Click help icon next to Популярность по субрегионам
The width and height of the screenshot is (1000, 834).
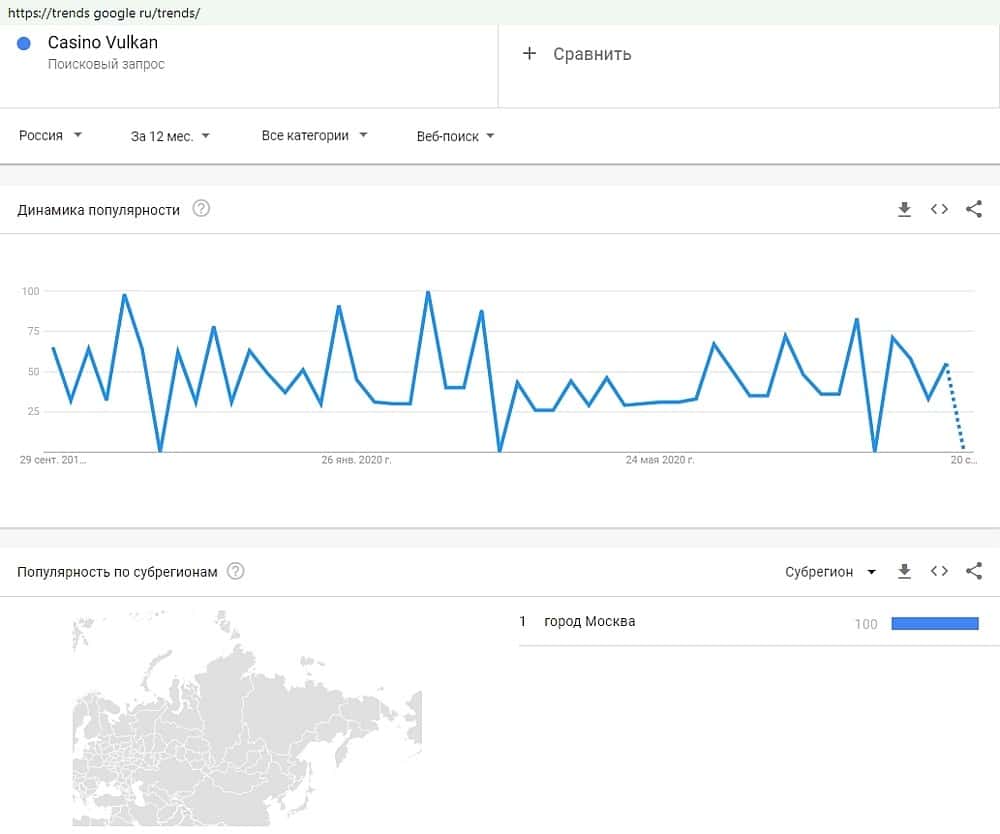[235, 571]
